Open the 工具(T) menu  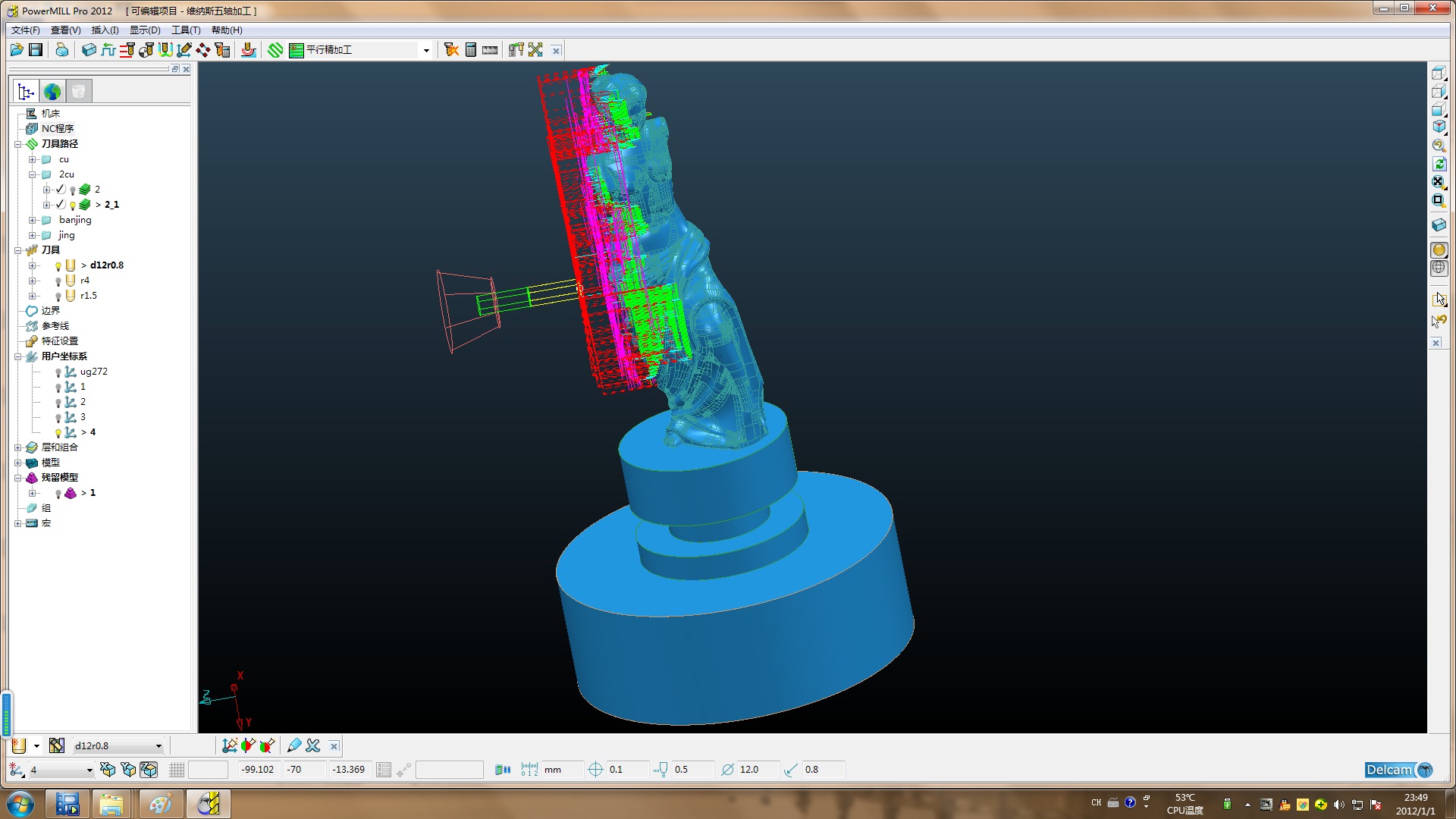186,30
